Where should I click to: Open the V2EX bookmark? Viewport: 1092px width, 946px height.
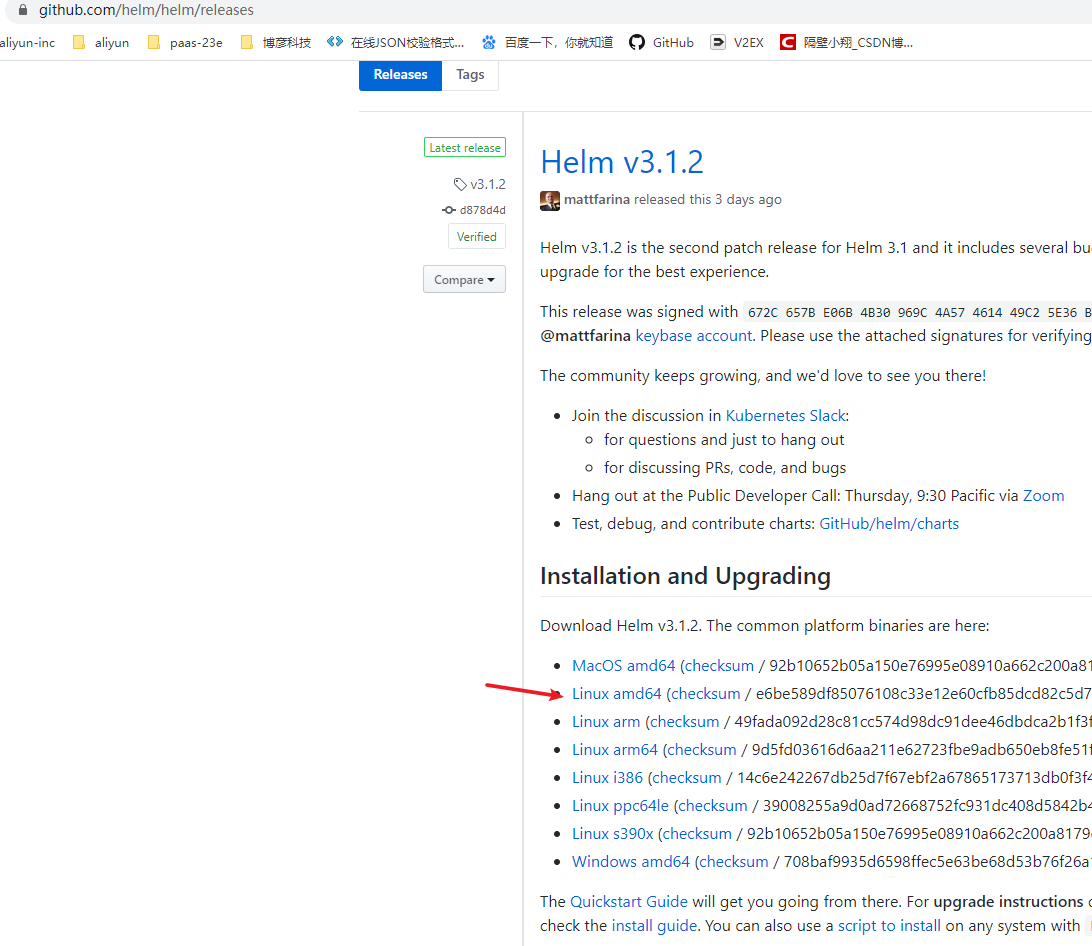tap(737, 42)
